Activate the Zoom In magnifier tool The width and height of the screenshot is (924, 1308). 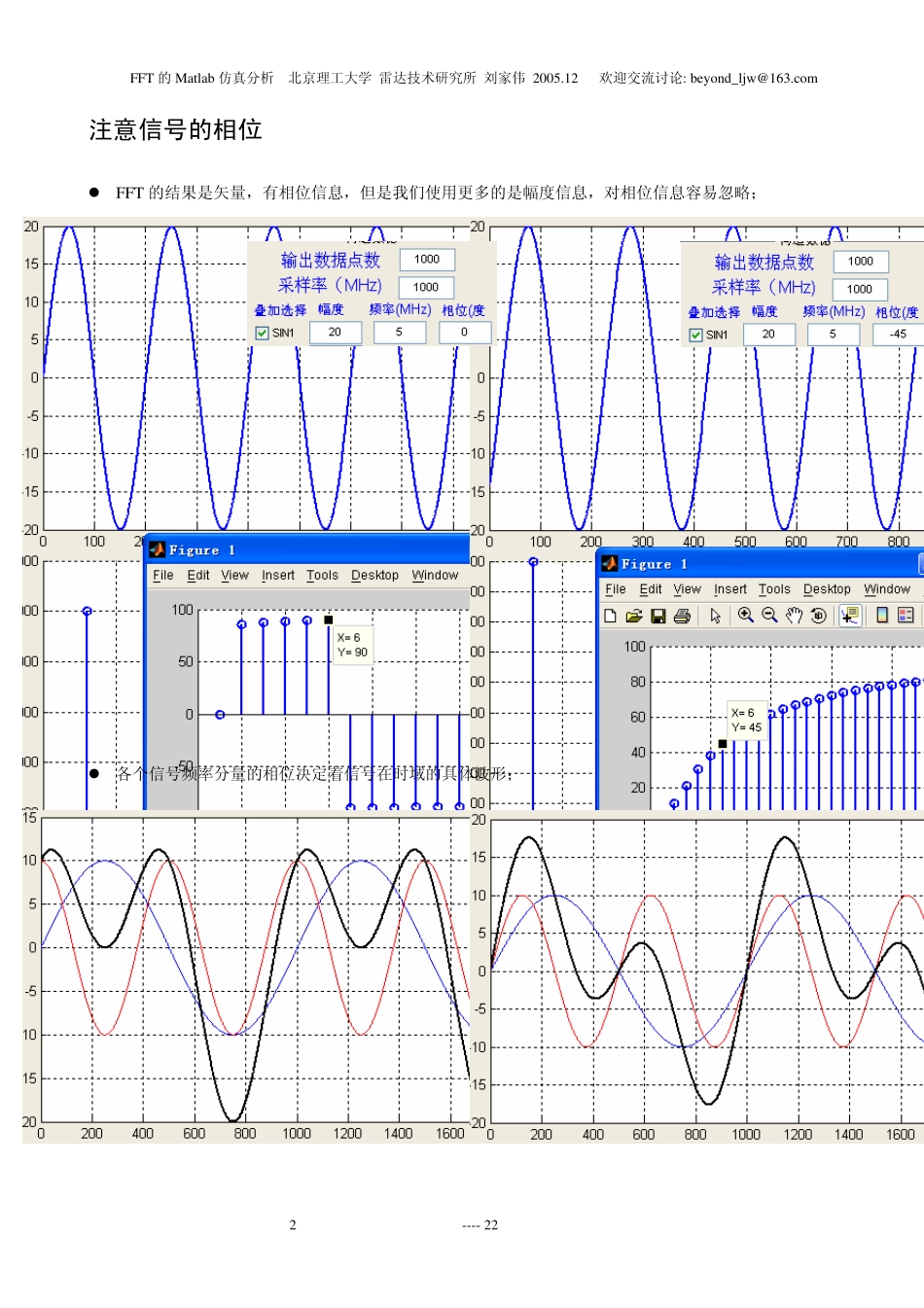pyautogui.click(x=746, y=616)
